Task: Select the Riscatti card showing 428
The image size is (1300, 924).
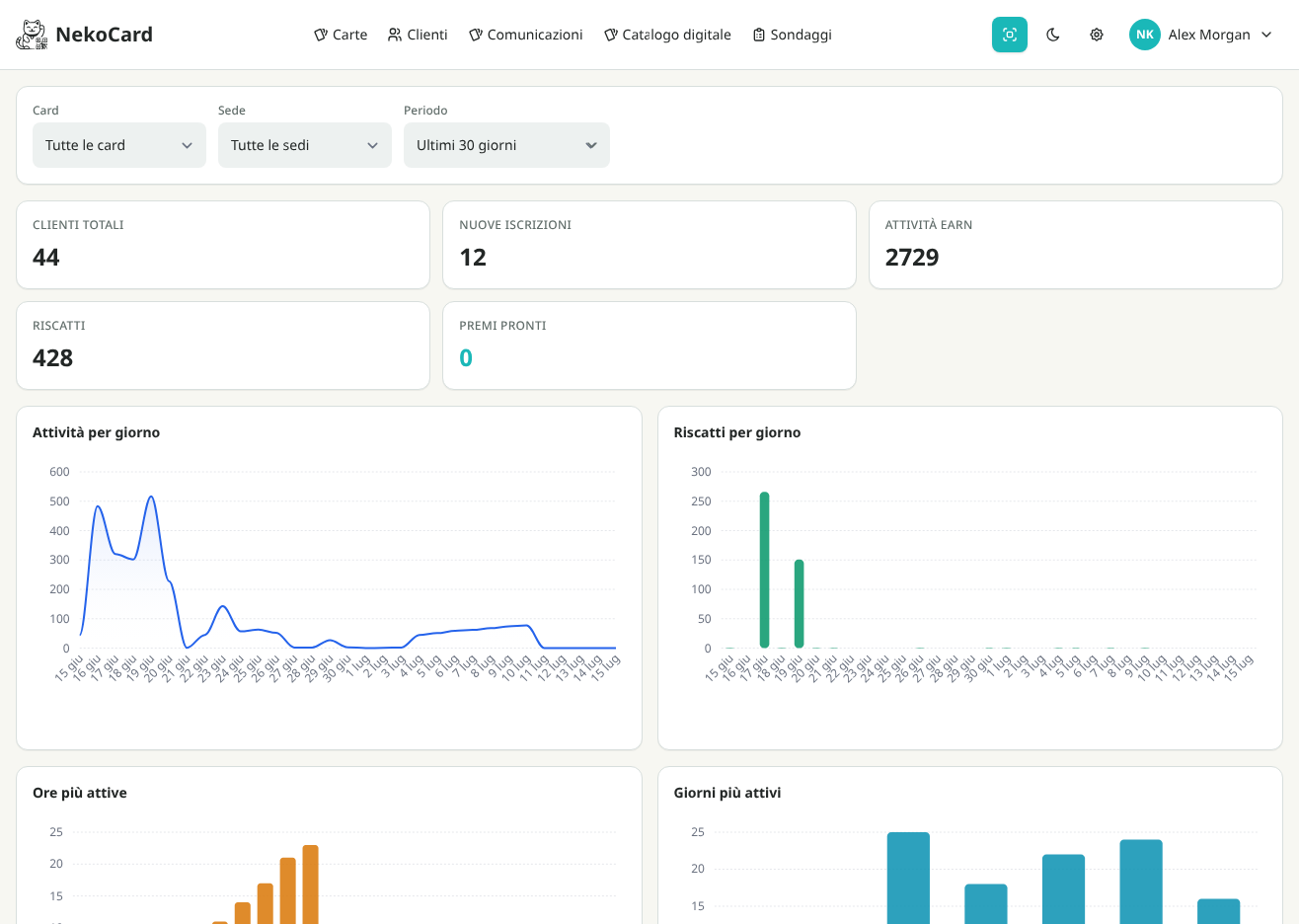Action: click(x=223, y=346)
